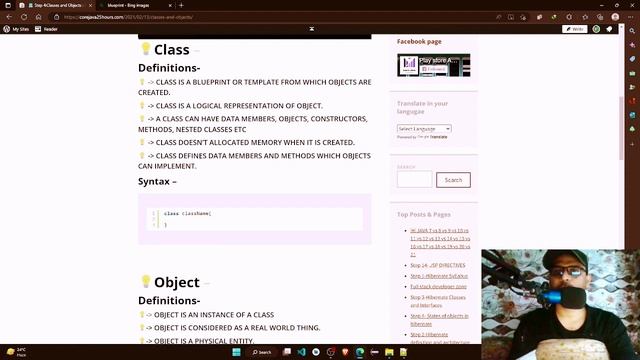Open Microsoft Edge from taskbar
The image size is (640, 360).
pos(360,352)
